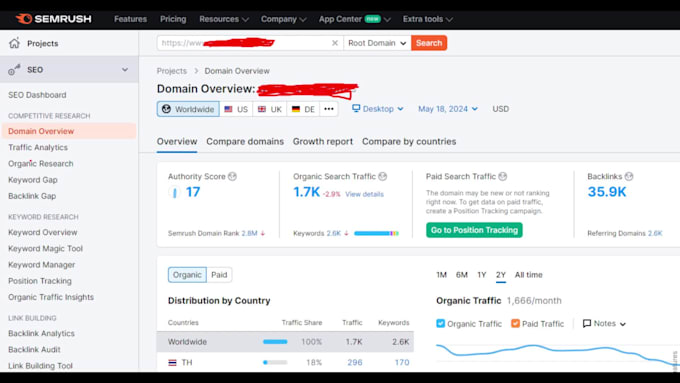
Task: Open the Projects home icon
Action: (14, 43)
